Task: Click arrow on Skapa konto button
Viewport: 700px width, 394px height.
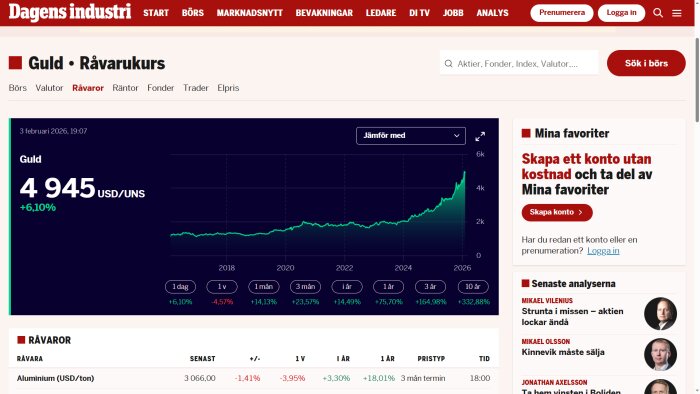Action: [x=580, y=212]
